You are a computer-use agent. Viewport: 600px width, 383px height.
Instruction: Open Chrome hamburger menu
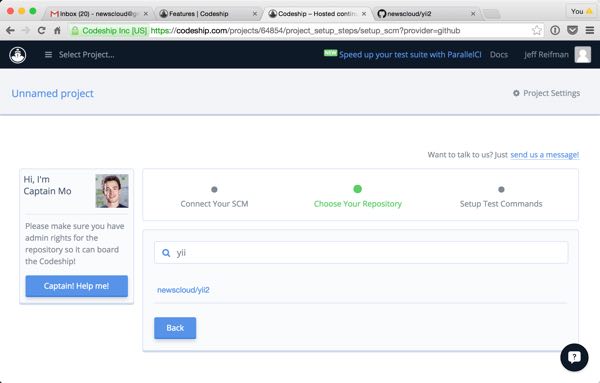590,30
